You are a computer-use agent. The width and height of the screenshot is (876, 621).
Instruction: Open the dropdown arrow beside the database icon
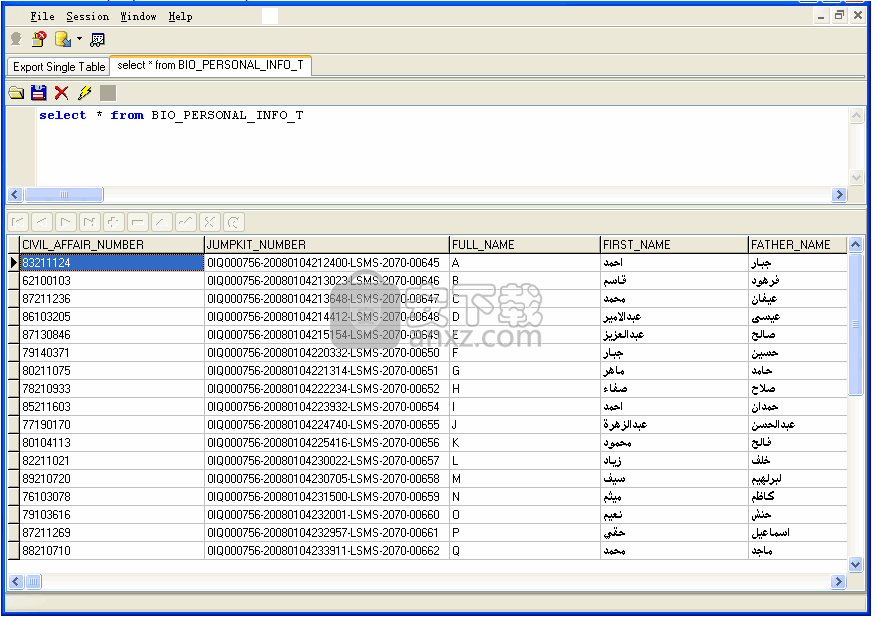(x=79, y=39)
